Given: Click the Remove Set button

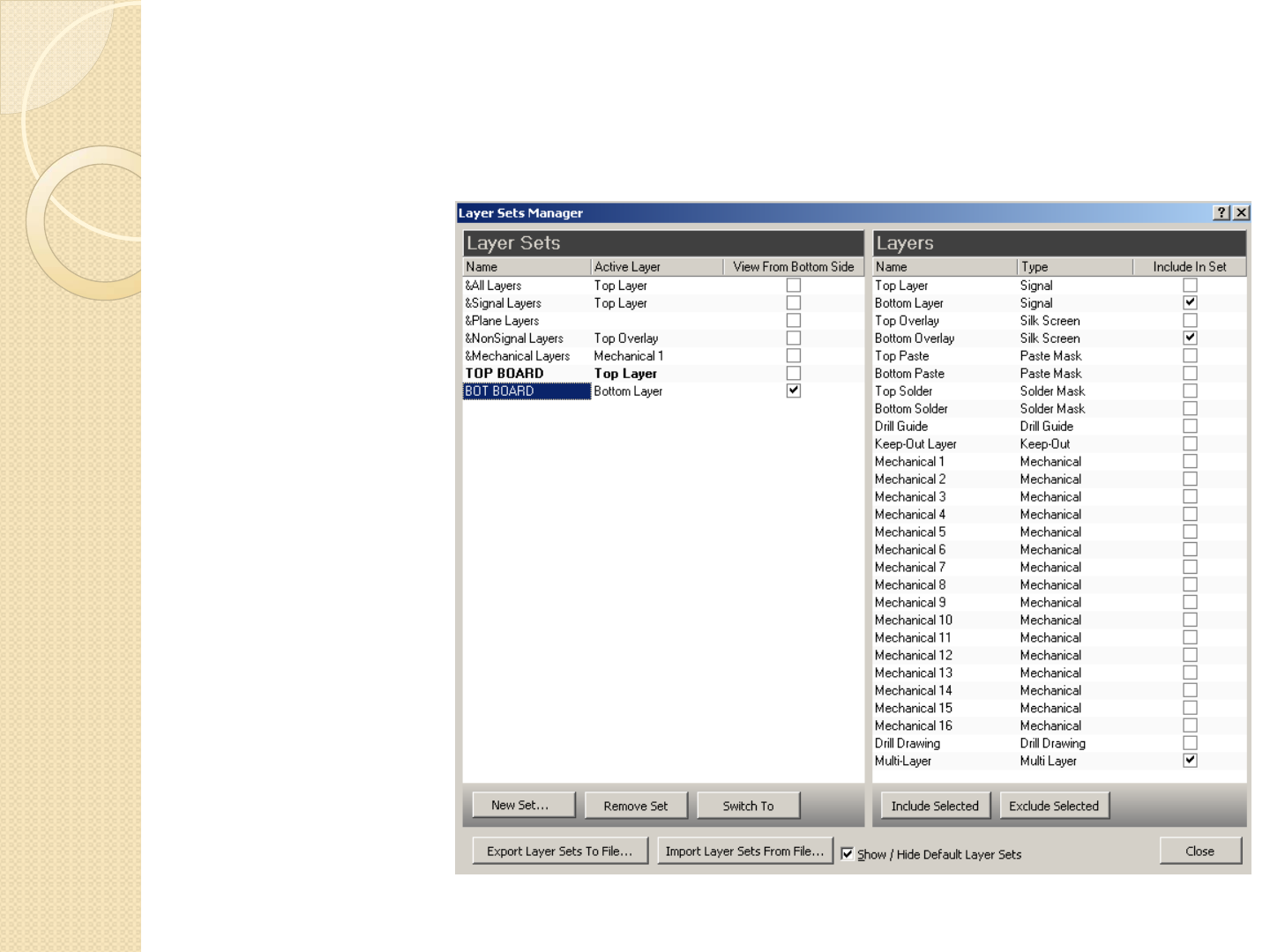Looking at the screenshot, I should [x=636, y=805].
